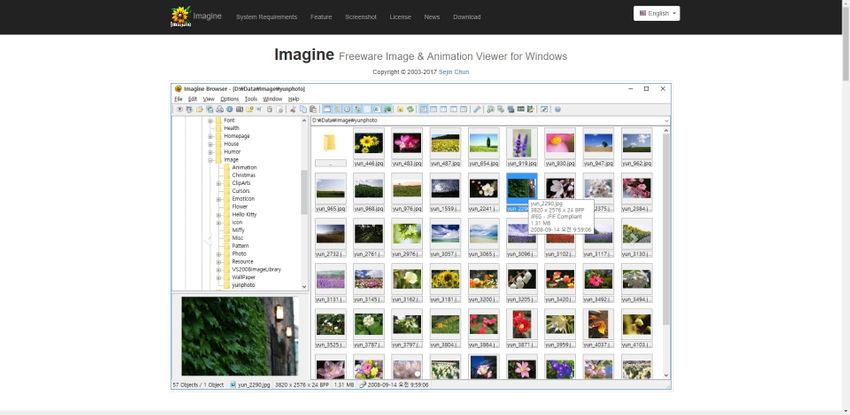Open the Options menu in Imagine Browser
850x415 pixels.
click(230, 99)
